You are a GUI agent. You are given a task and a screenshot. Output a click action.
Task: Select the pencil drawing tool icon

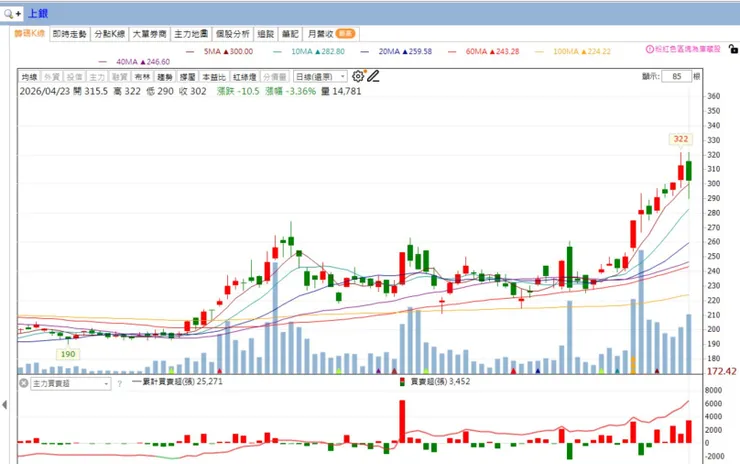tap(373, 76)
